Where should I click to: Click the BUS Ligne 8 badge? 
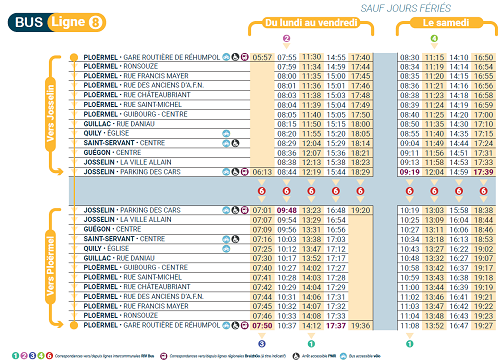coord(57,22)
